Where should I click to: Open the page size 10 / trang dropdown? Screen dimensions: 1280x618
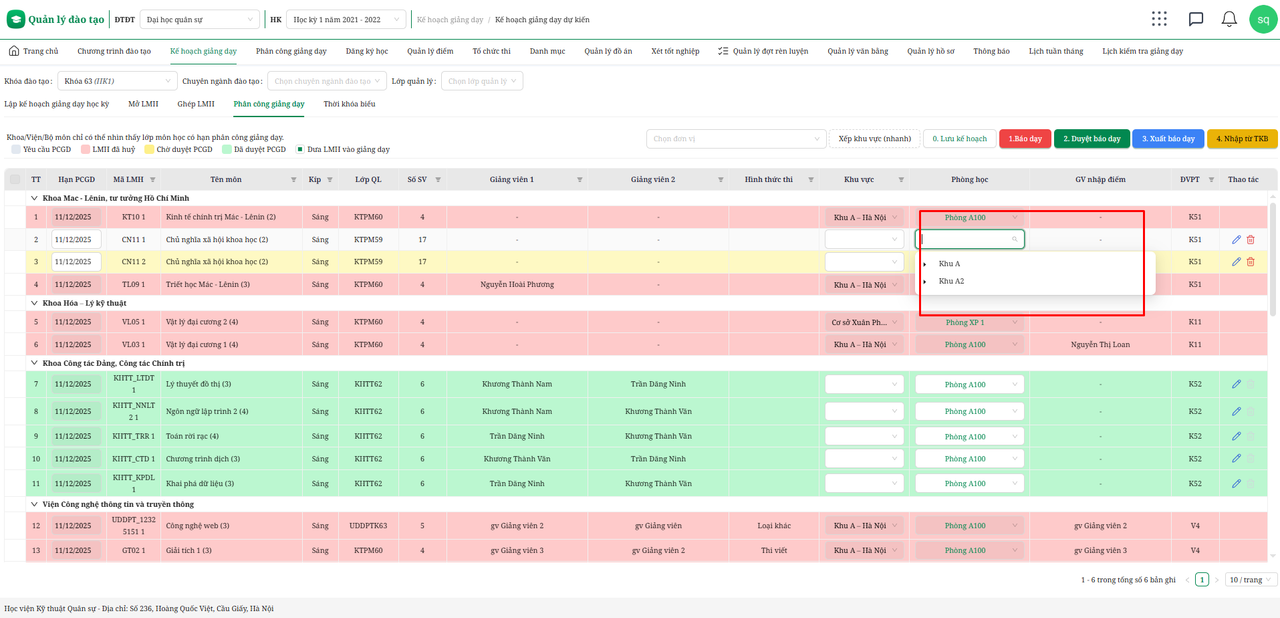(1250, 579)
